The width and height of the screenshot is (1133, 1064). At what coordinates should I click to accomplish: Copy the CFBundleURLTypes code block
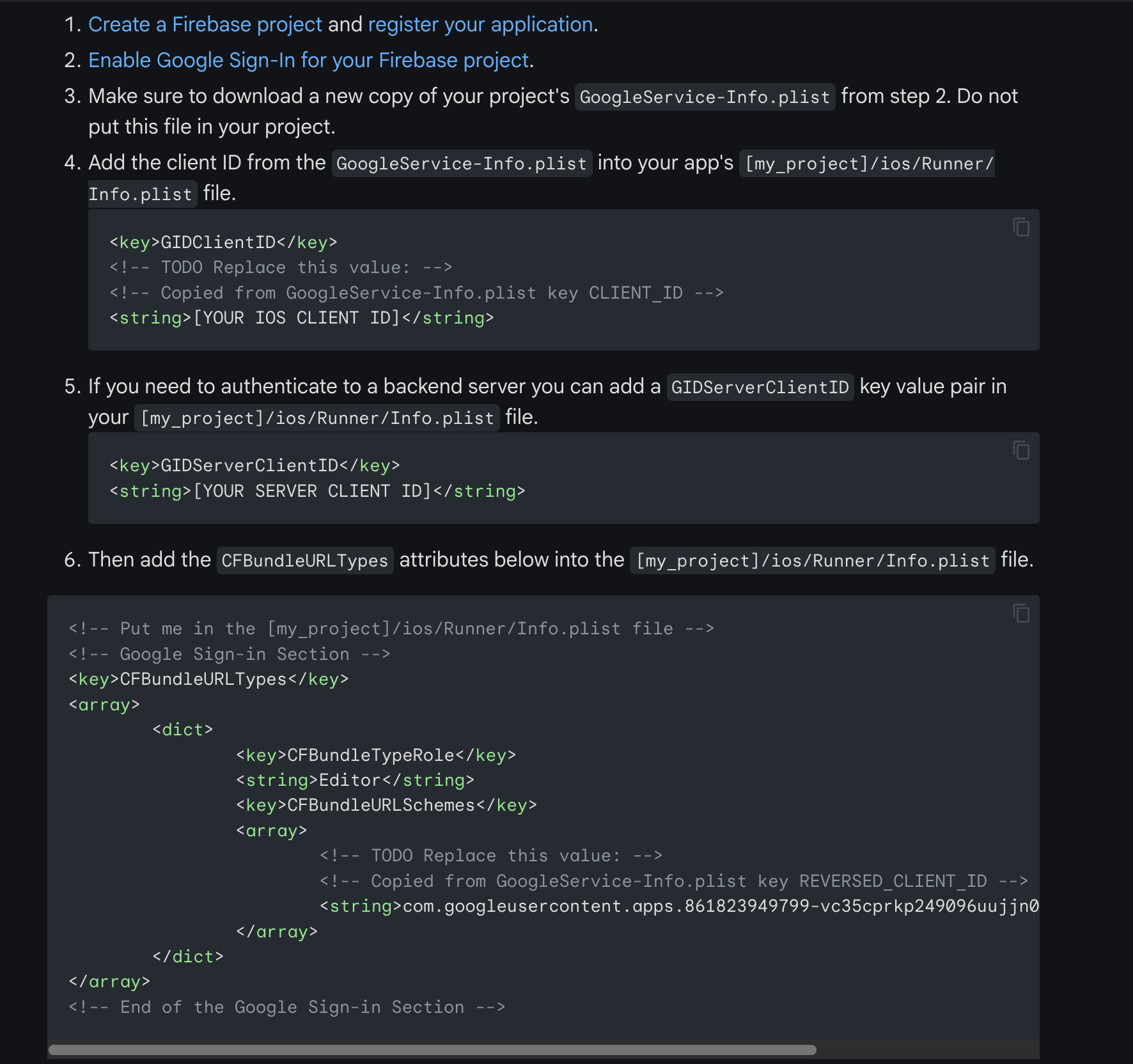1021,613
